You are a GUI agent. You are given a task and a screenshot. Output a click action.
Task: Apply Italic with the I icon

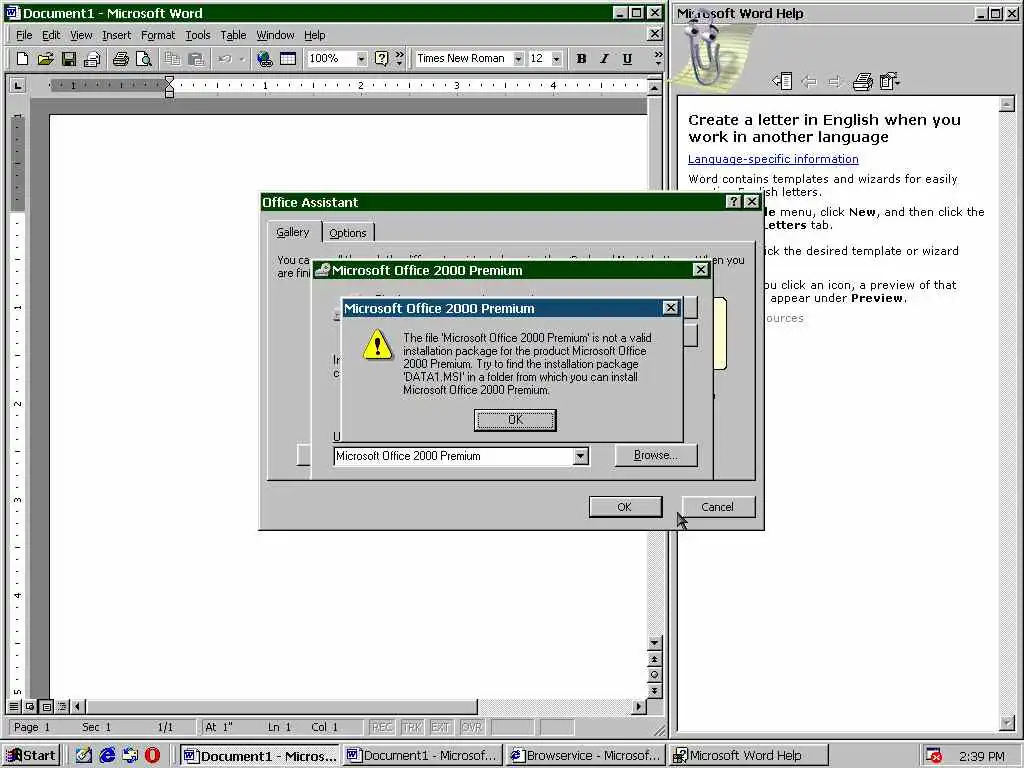(x=604, y=59)
